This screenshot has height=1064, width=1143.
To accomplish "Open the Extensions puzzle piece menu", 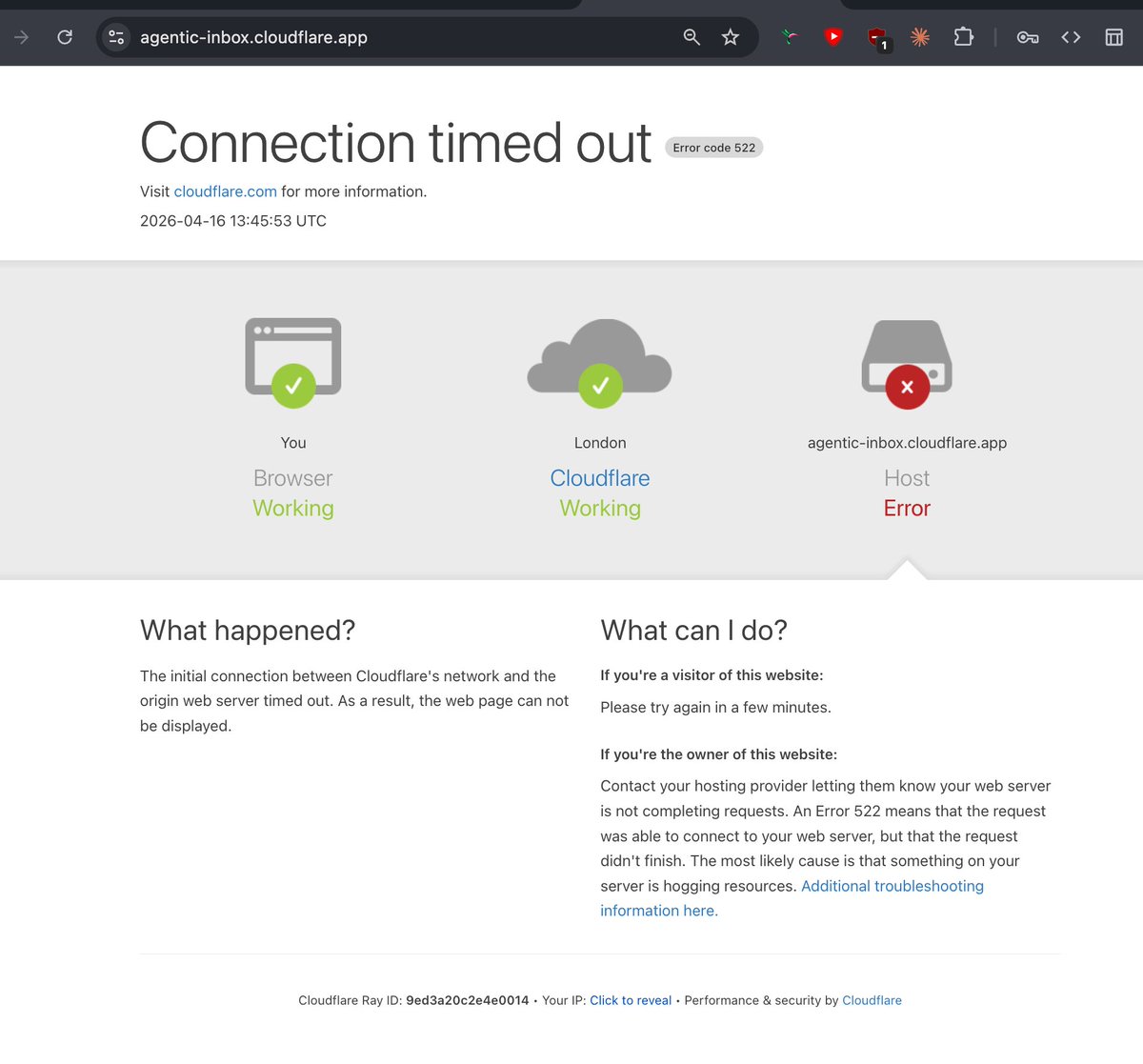I will [964, 37].
